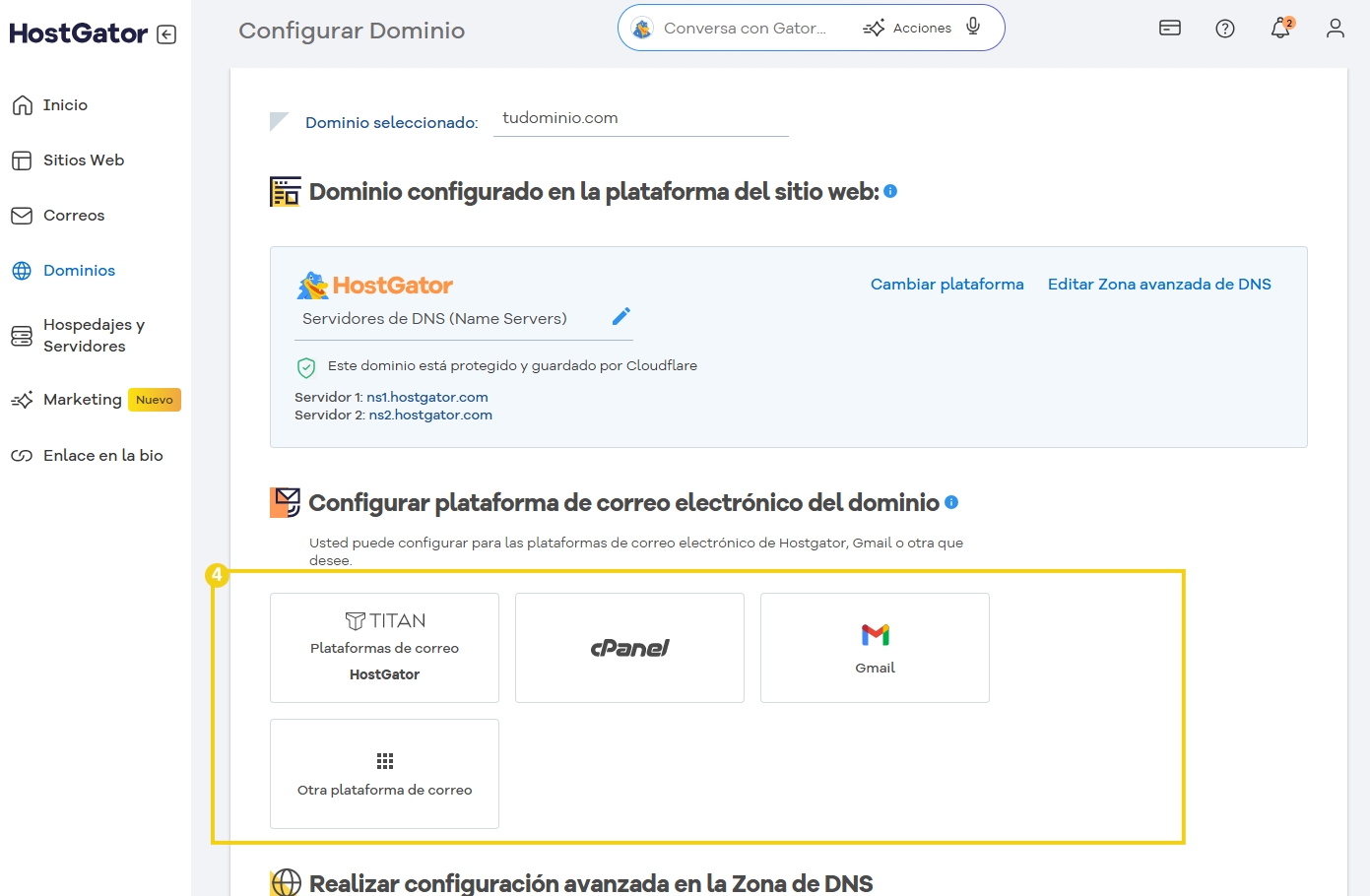
Task: Choose the Titan HostGator email platform
Action: [384, 647]
